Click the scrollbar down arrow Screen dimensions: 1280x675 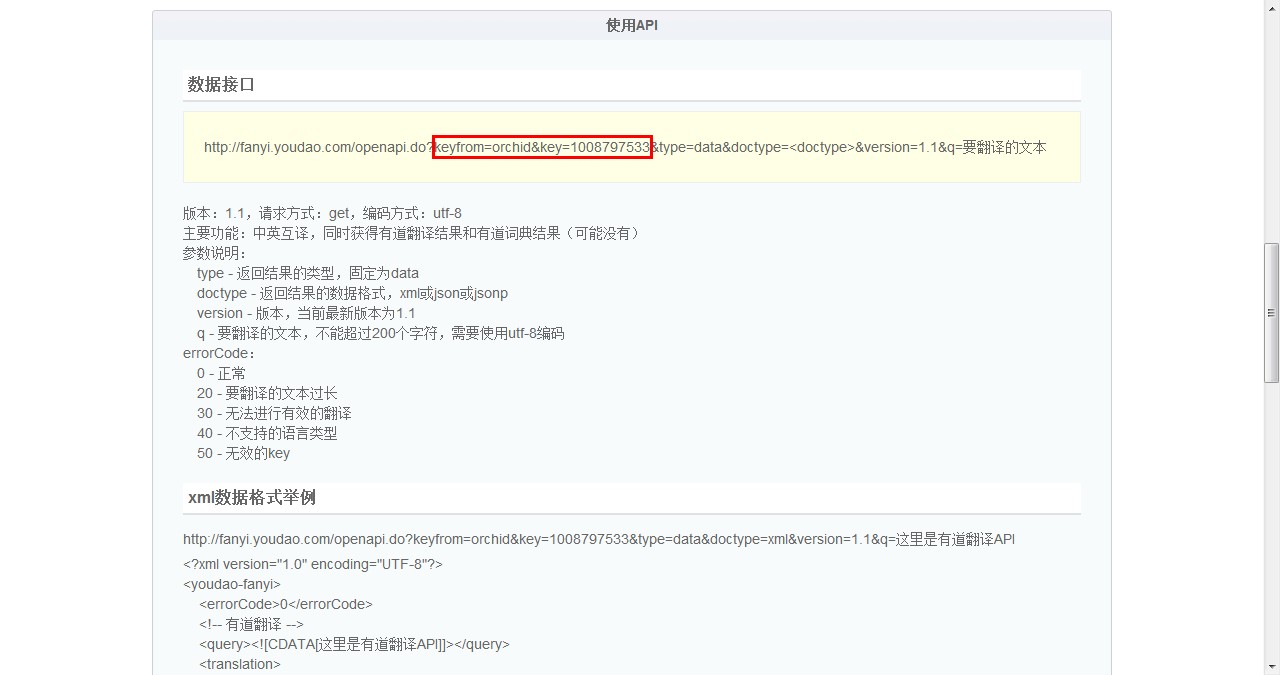pyautogui.click(x=1271, y=666)
